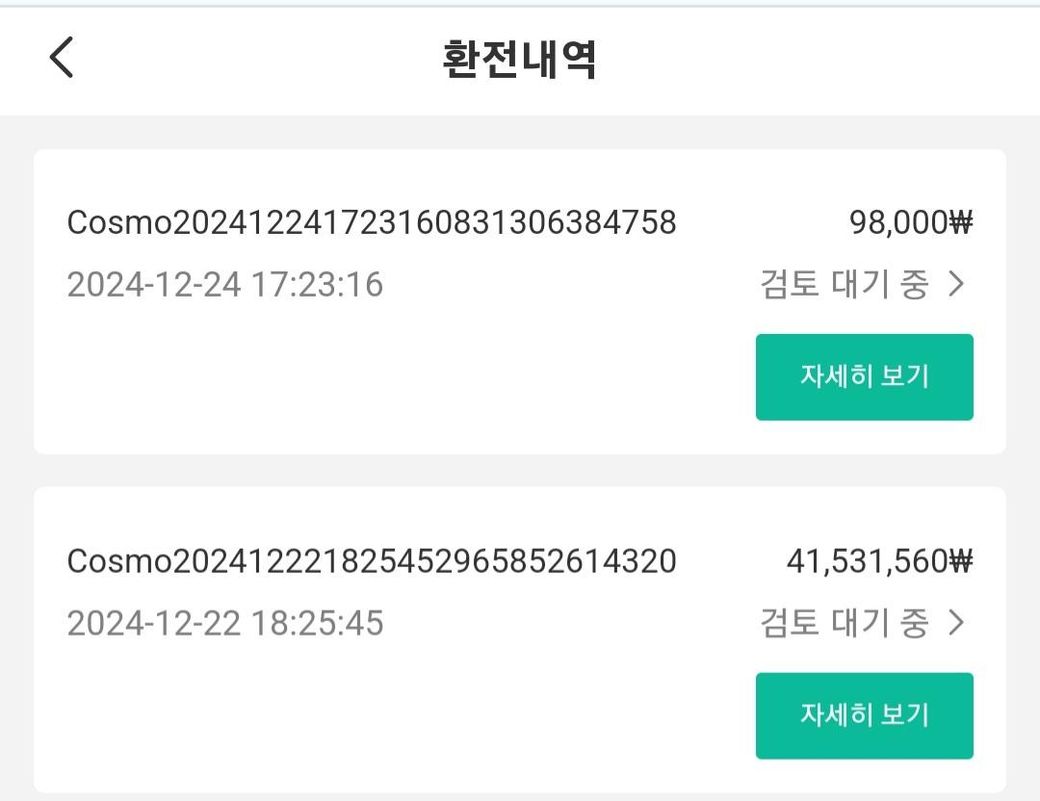
Task: Tap the 2024-12-24 17:23:16 timestamp
Action: tap(225, 284)
